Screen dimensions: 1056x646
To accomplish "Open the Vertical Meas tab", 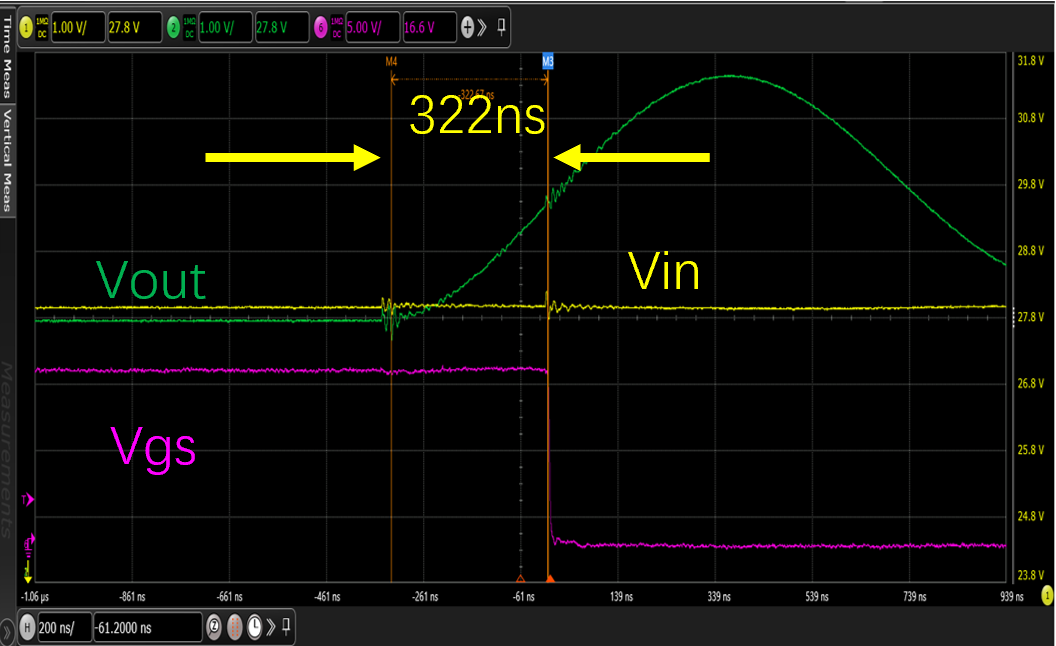I will [x=6, y=160].
